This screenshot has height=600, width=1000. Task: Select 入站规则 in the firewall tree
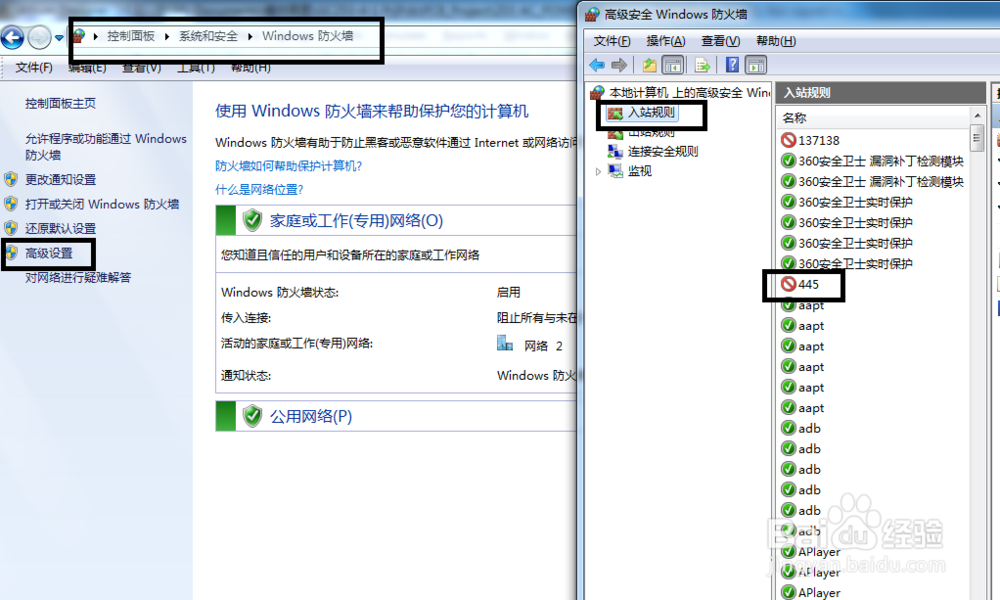coord(651,113)
